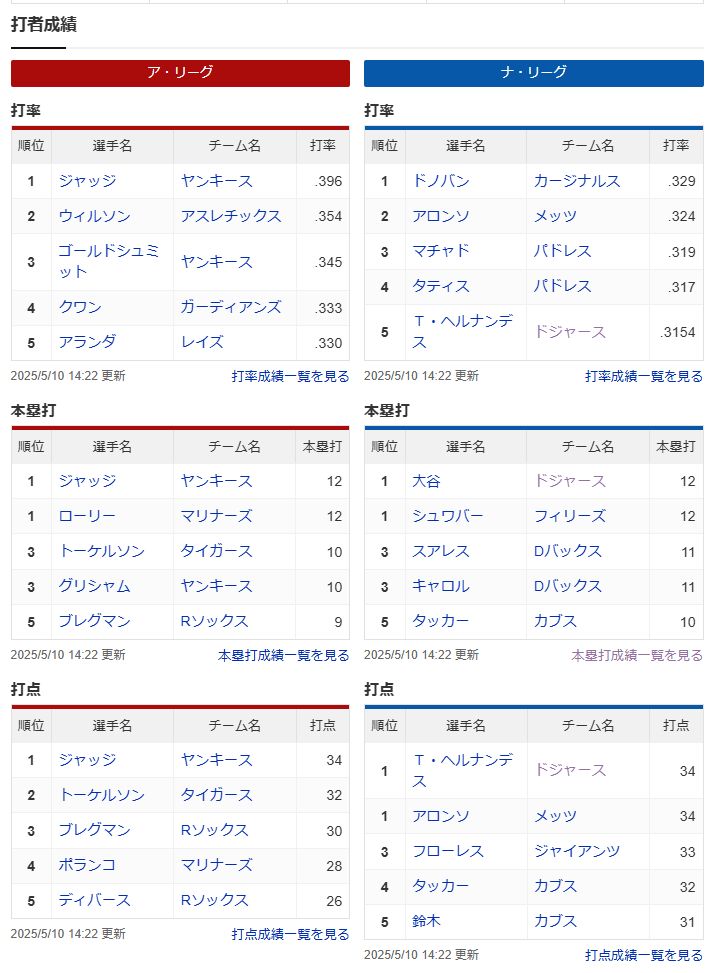
Task: Open ジャッジ in the AL batting average table
Action: pyautogui.click(x=88, y=181)
